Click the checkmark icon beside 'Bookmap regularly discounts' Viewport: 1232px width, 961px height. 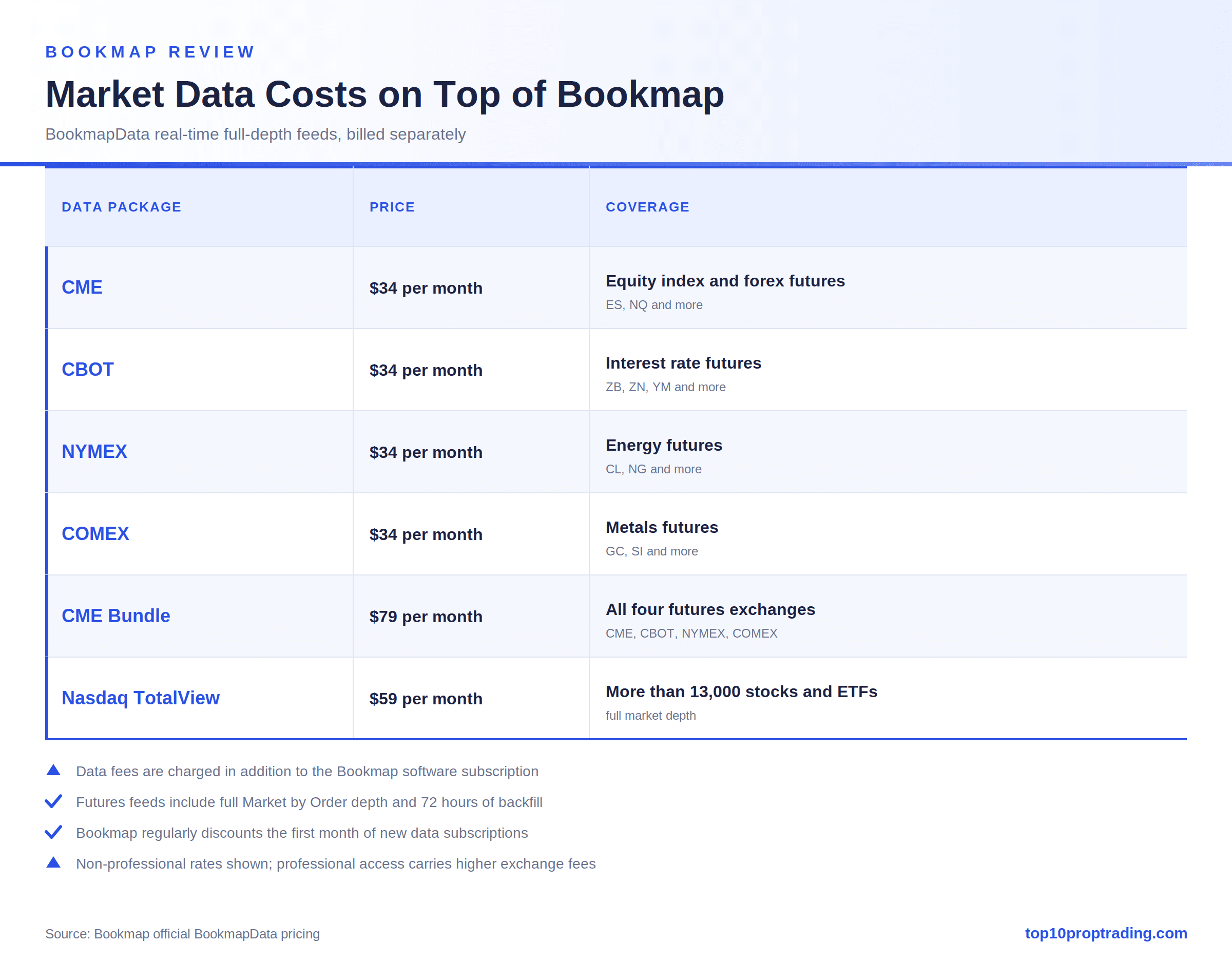[53, 833]
